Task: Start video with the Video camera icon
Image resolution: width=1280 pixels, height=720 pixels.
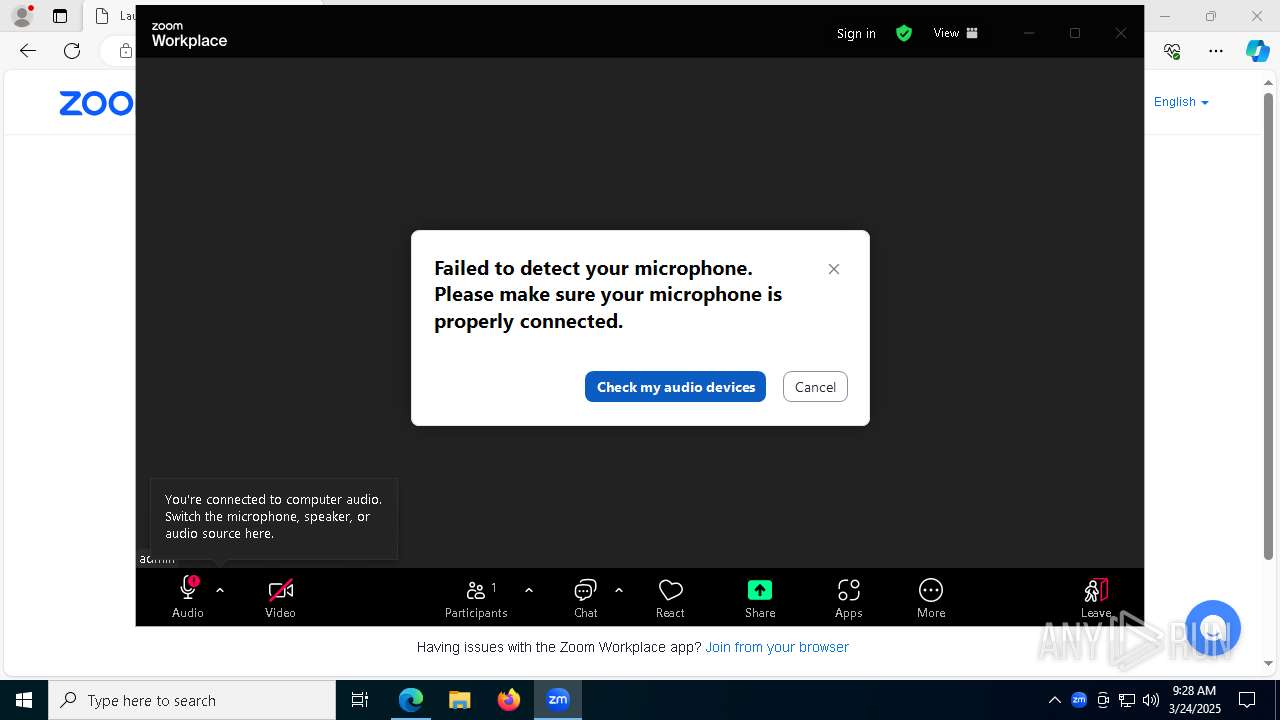Action: click(281, 590)
